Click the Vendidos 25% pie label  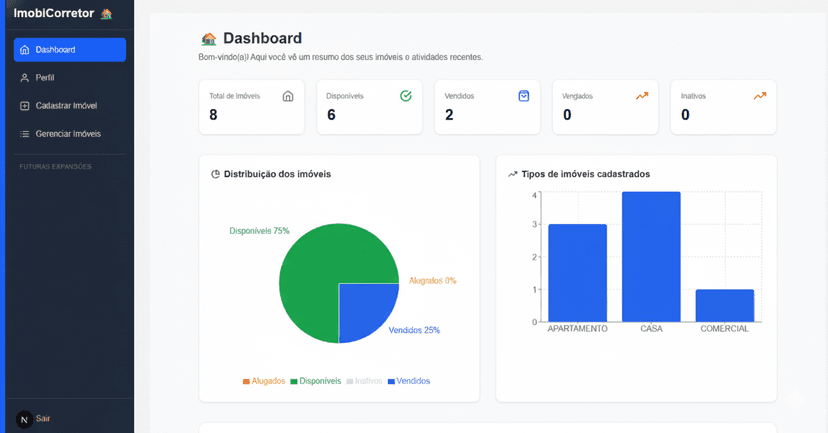click(414, 330)
